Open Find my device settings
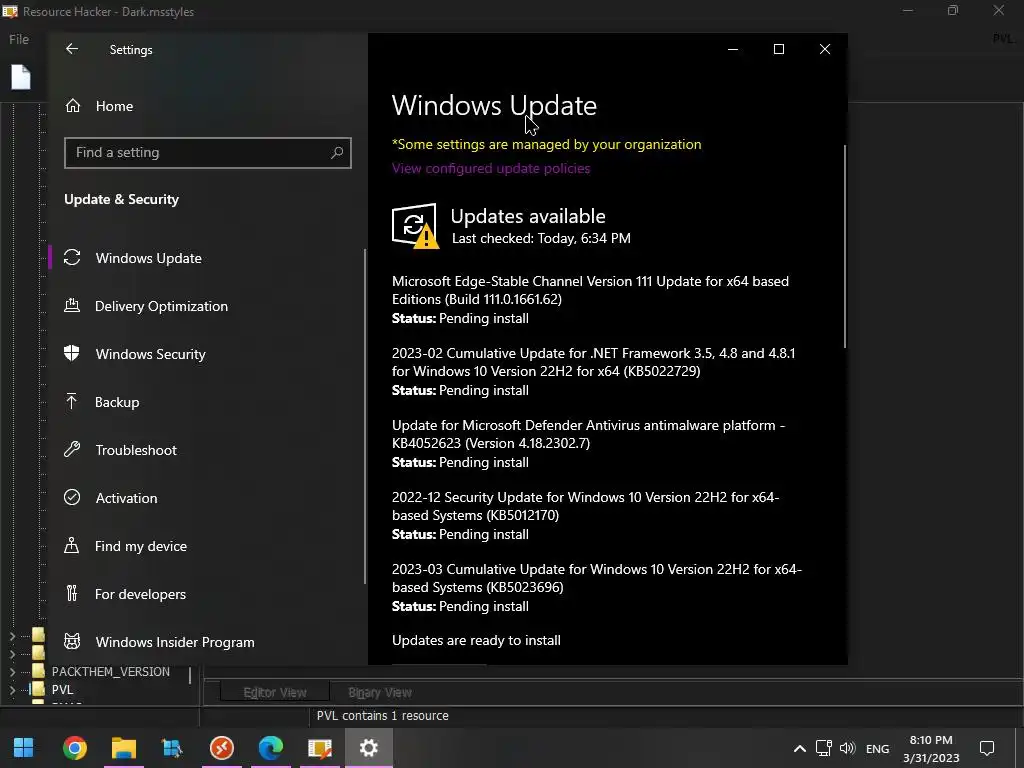 (x=140, y=546)
